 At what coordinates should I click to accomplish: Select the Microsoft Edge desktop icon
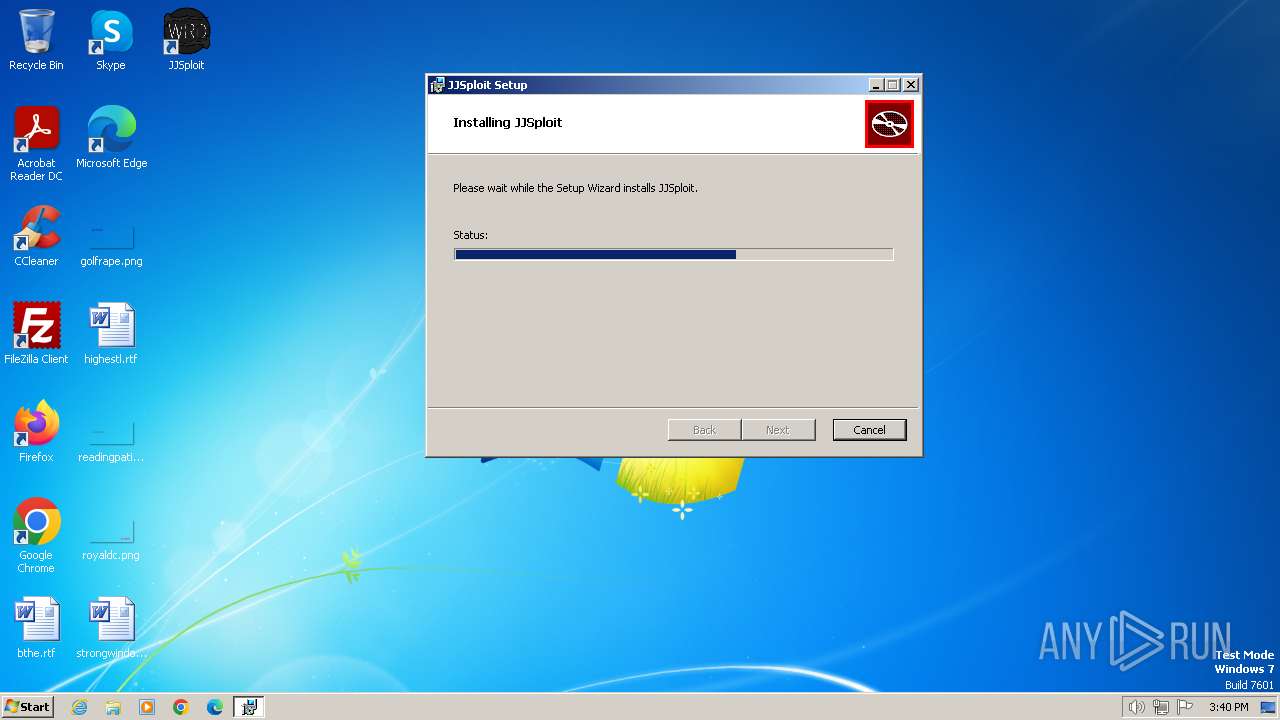[111, 138]
